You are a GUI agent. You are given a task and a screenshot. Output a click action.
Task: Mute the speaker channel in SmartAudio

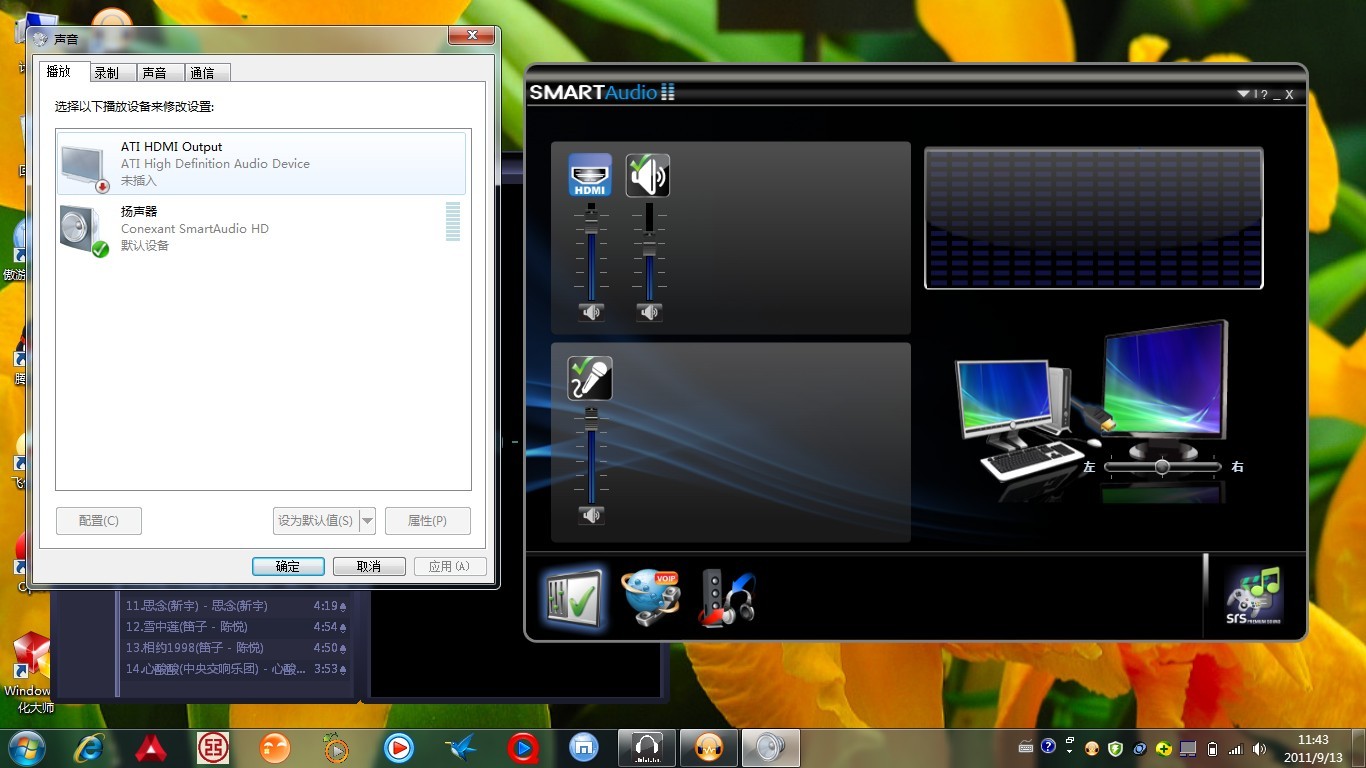point(649,312)
